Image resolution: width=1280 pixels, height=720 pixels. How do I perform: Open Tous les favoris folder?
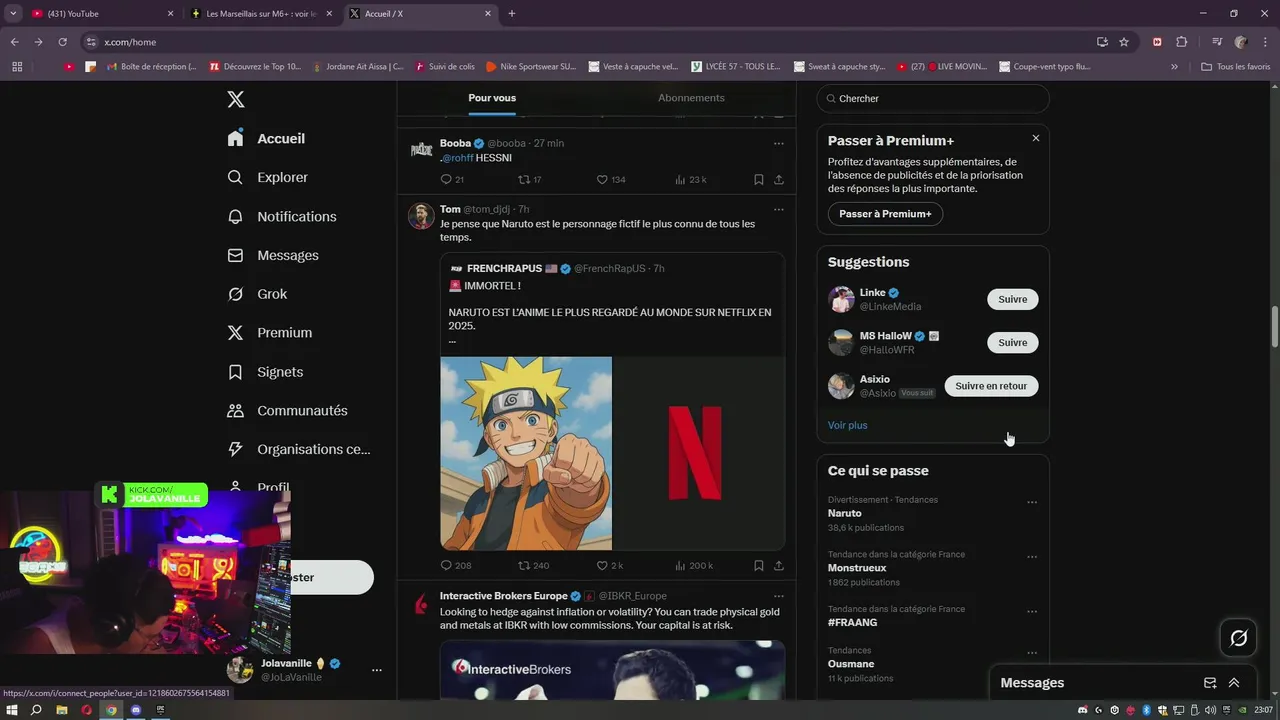click(x=1236, y=67)
